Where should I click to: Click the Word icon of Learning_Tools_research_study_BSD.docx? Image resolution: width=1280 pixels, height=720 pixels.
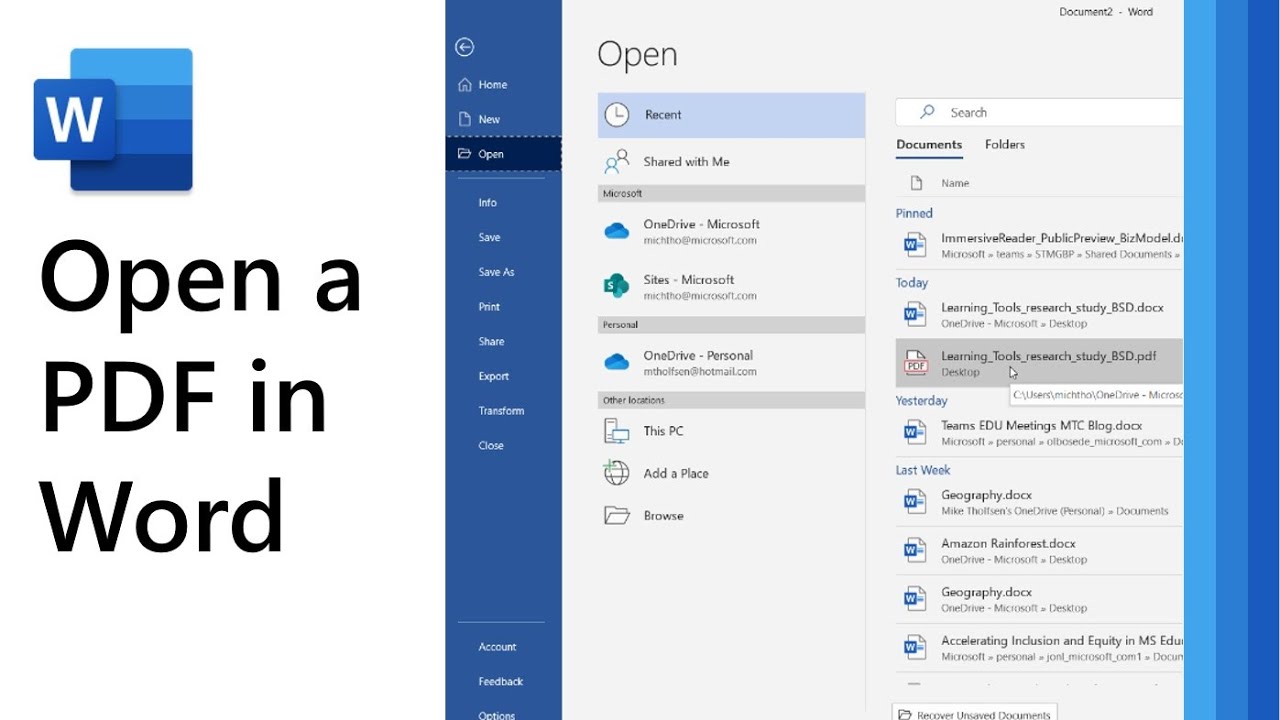(915, 315)
